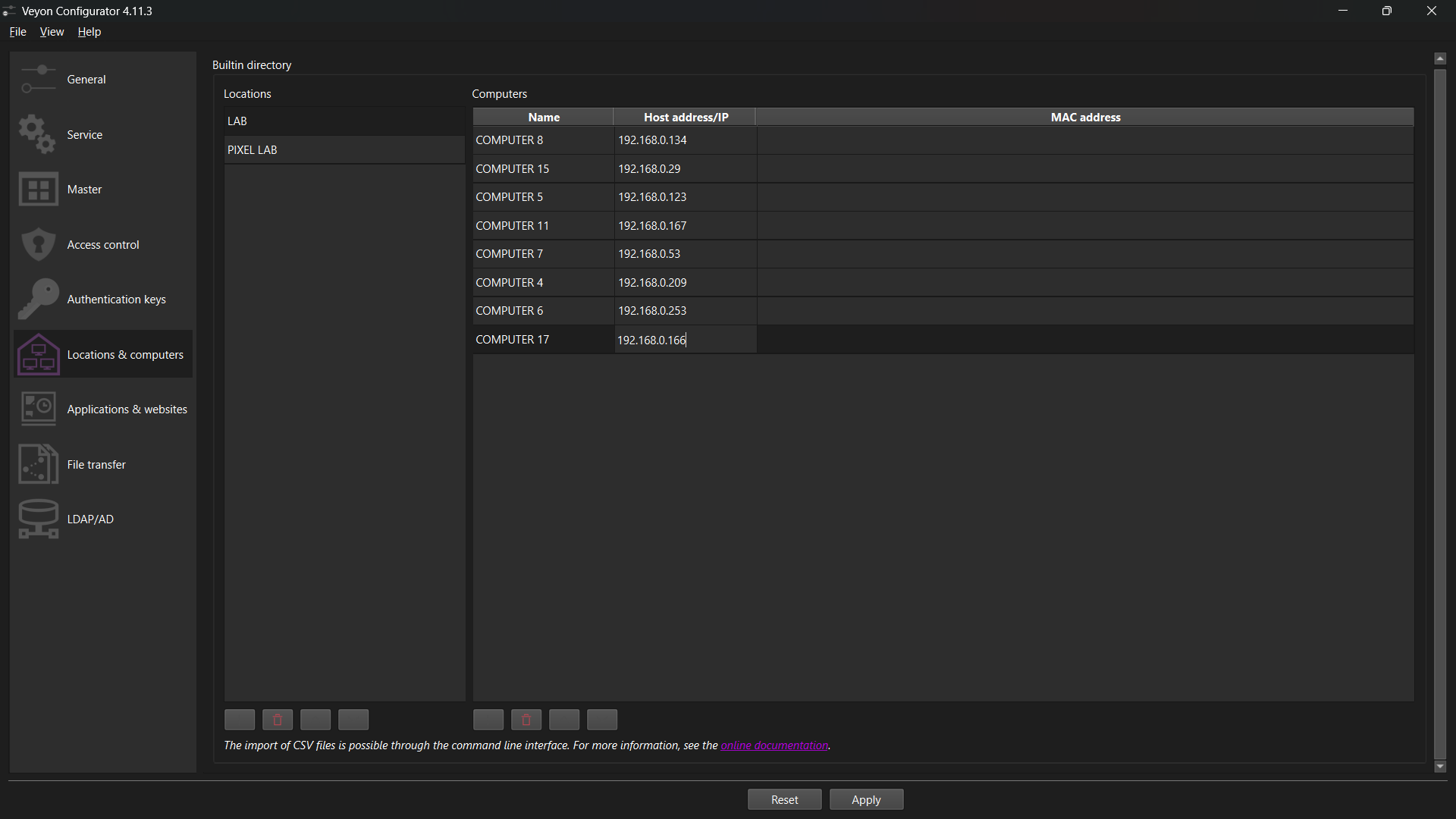Click the MAC address cell for COMPUTER 8
Viewport: 1456px width, 819px height.
pos(1085,140)
